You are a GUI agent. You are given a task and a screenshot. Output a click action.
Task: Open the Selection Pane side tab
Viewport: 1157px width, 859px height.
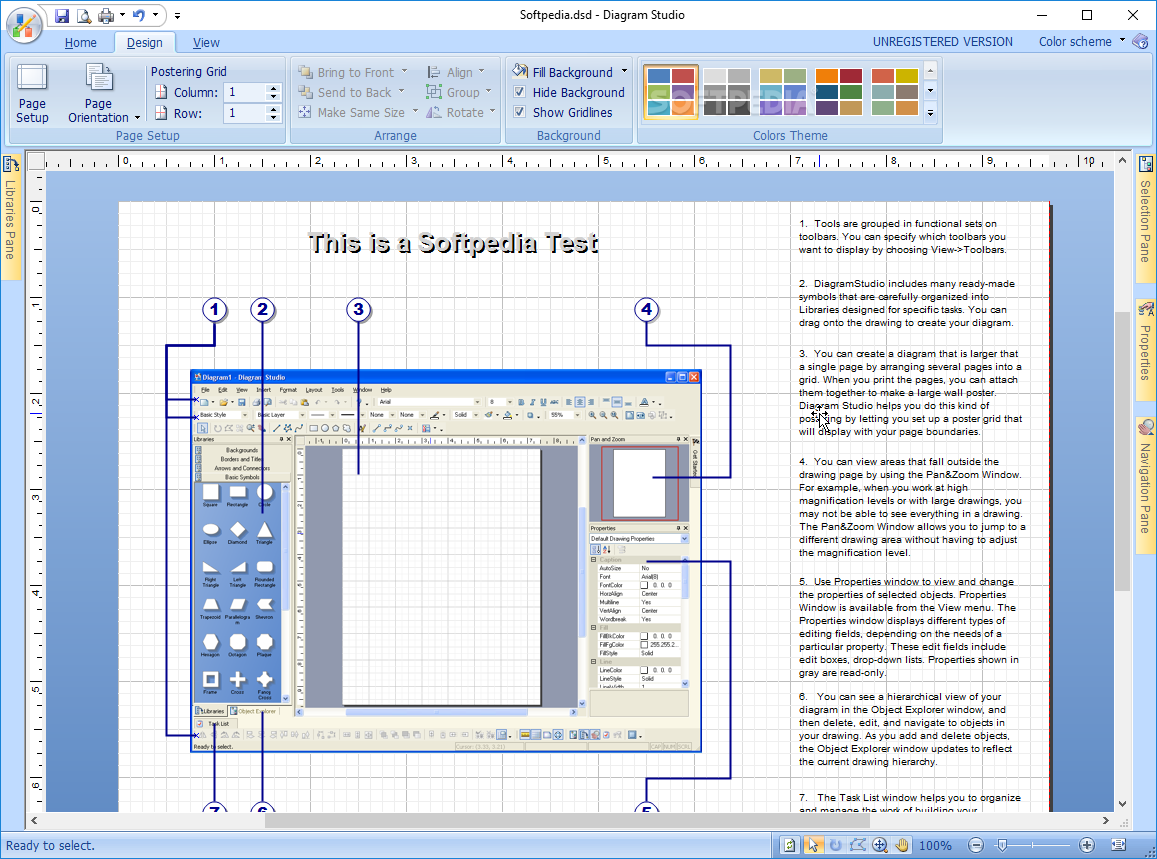click(x=1145, y=218)
